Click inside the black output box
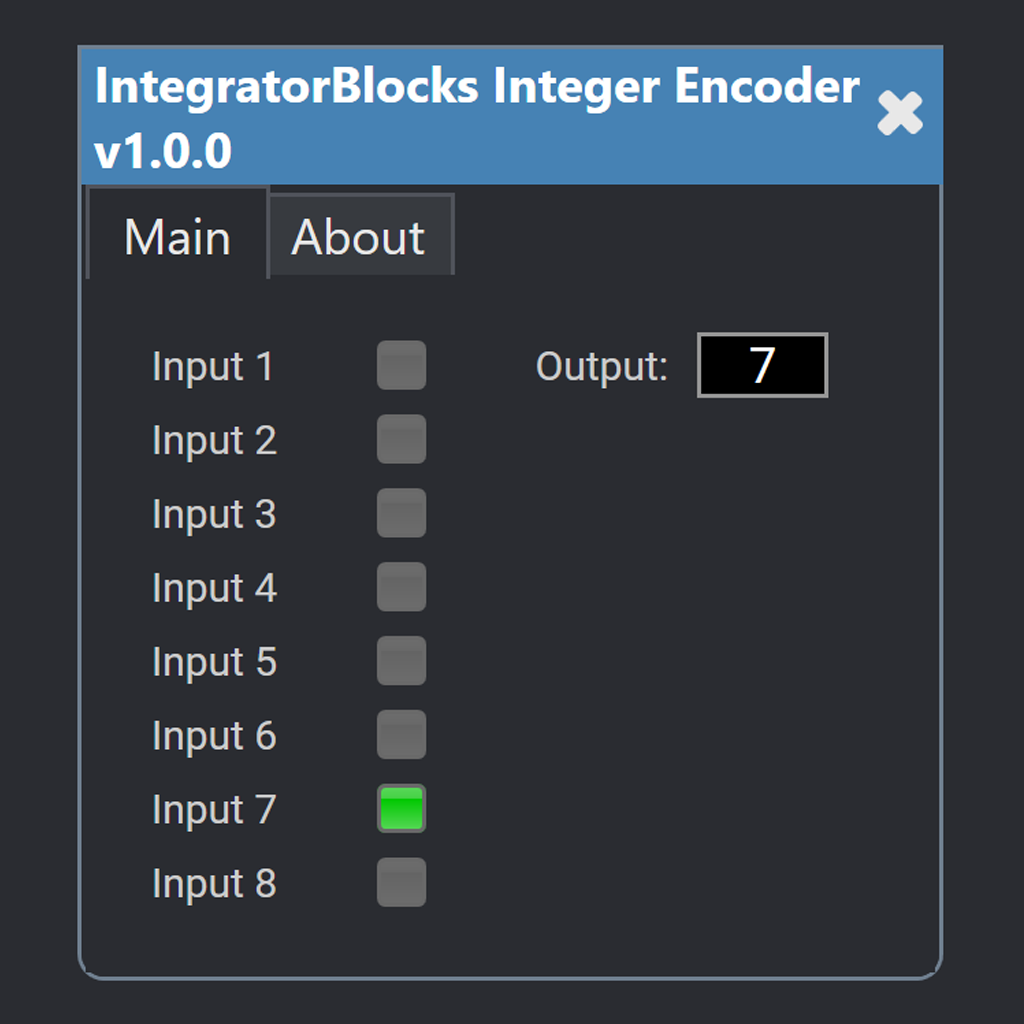The image size is (1024, 1024). (761, 366)
